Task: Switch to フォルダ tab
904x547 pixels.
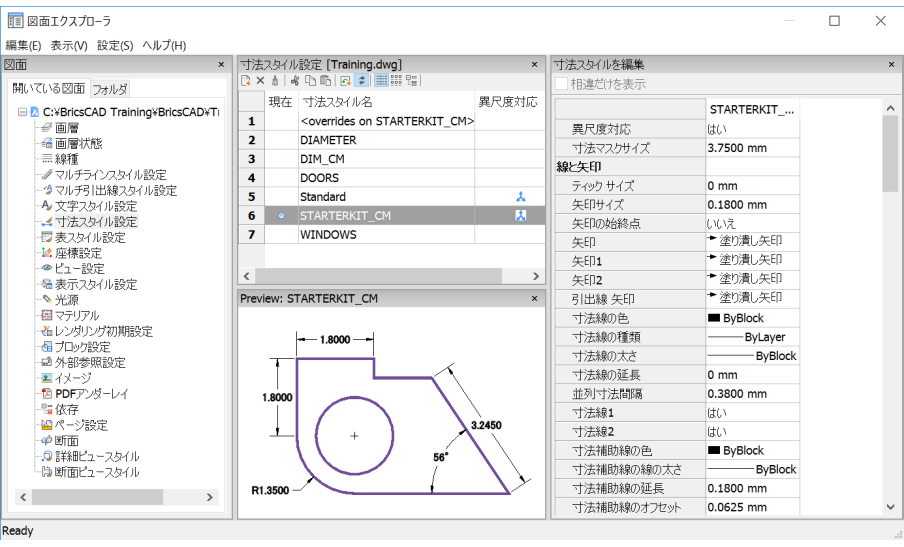Action: point(110,89)
